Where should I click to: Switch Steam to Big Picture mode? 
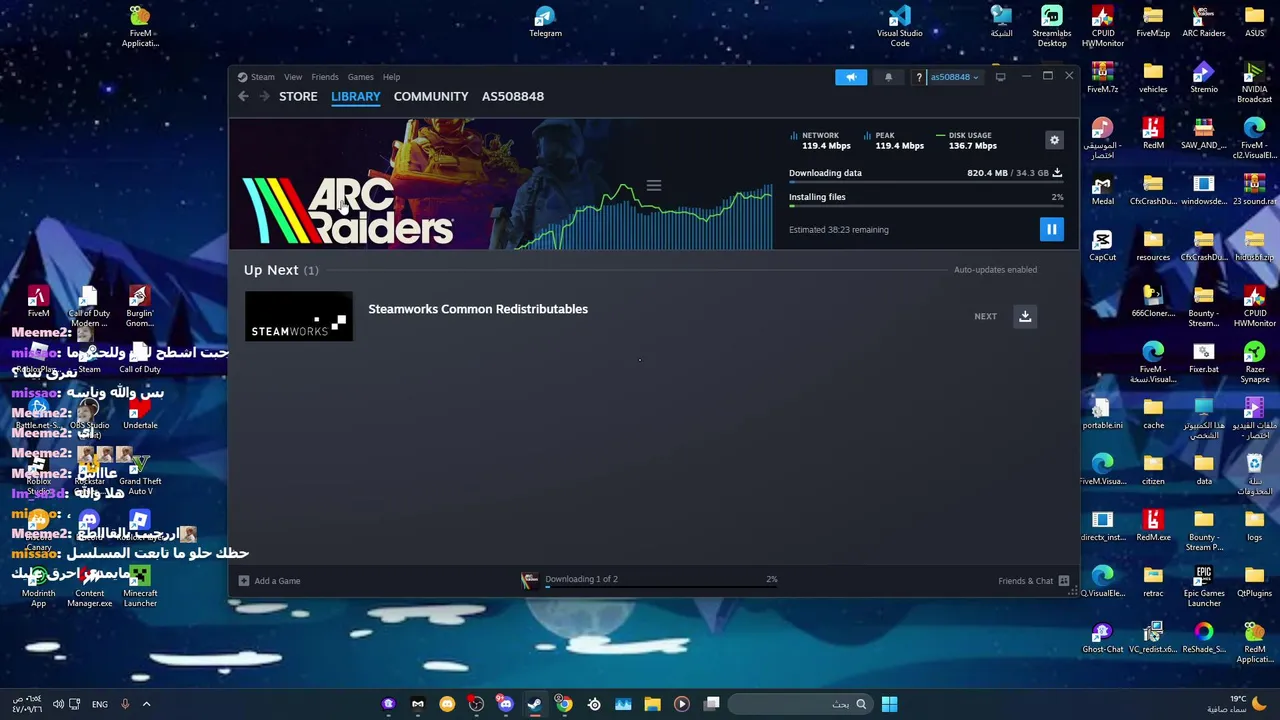(1000, 77)
